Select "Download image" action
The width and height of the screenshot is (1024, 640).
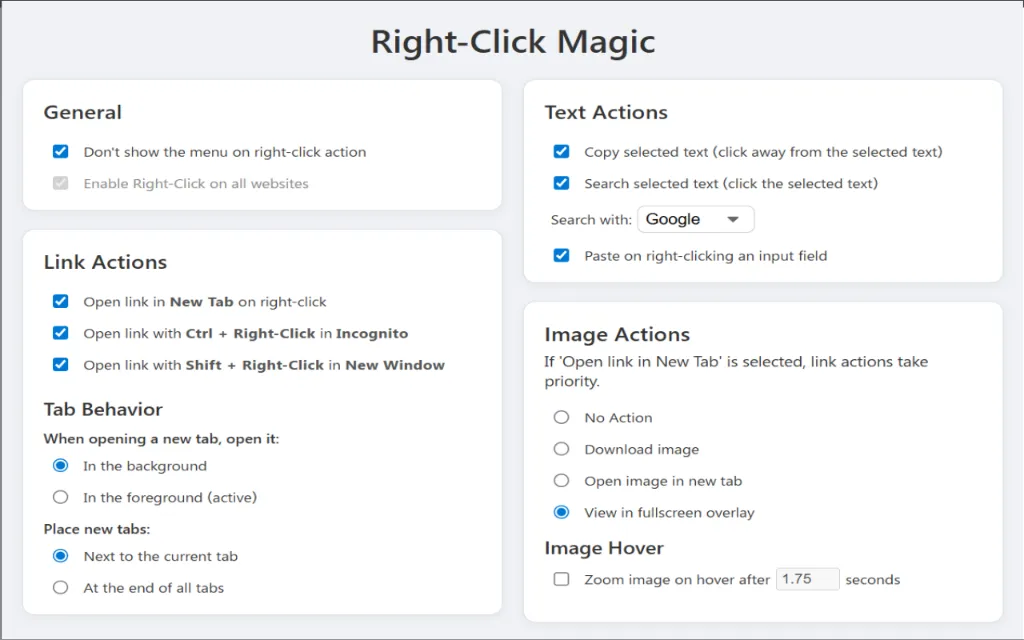(561, 448)
